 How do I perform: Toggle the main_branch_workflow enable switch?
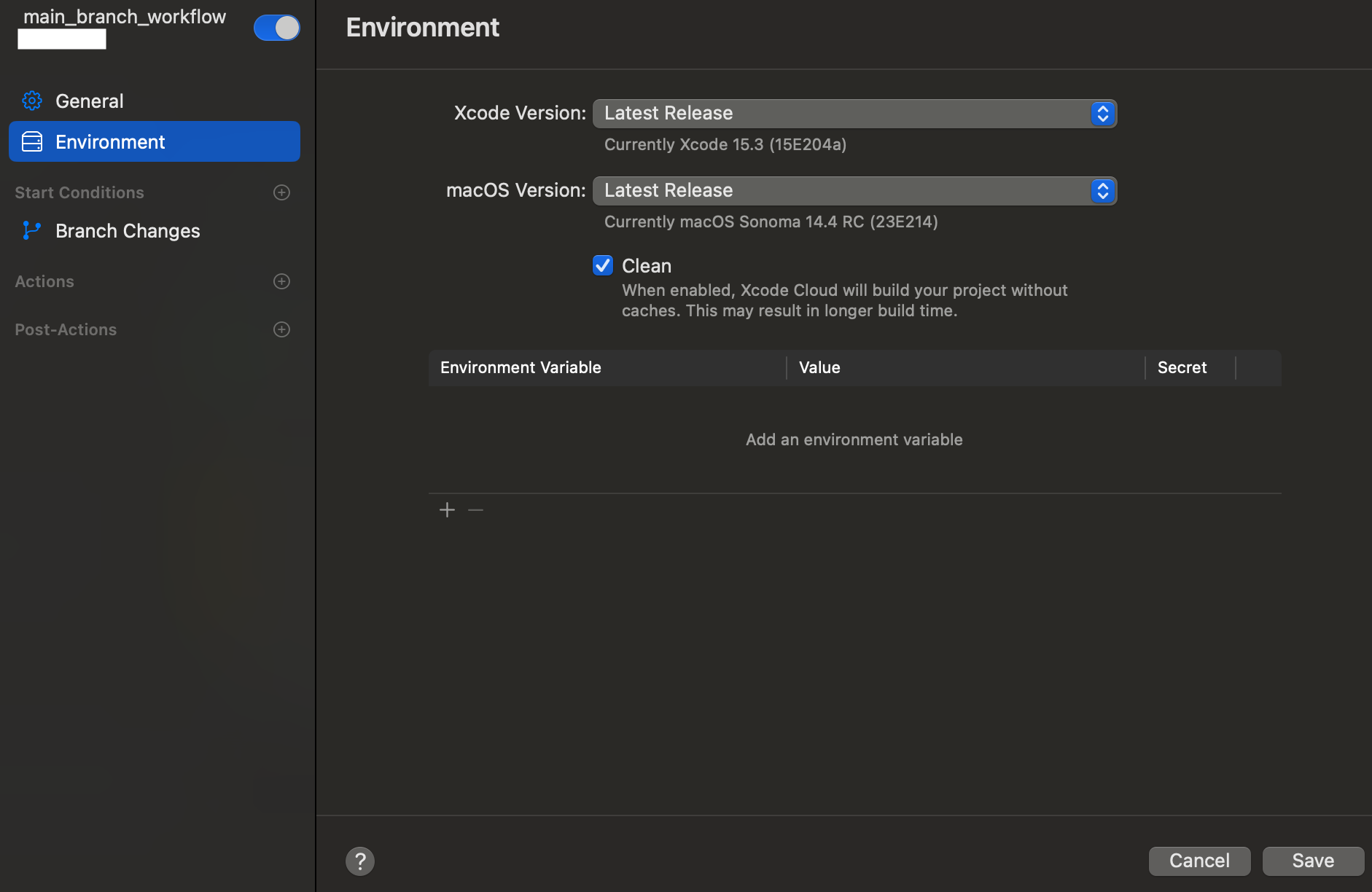276,28
